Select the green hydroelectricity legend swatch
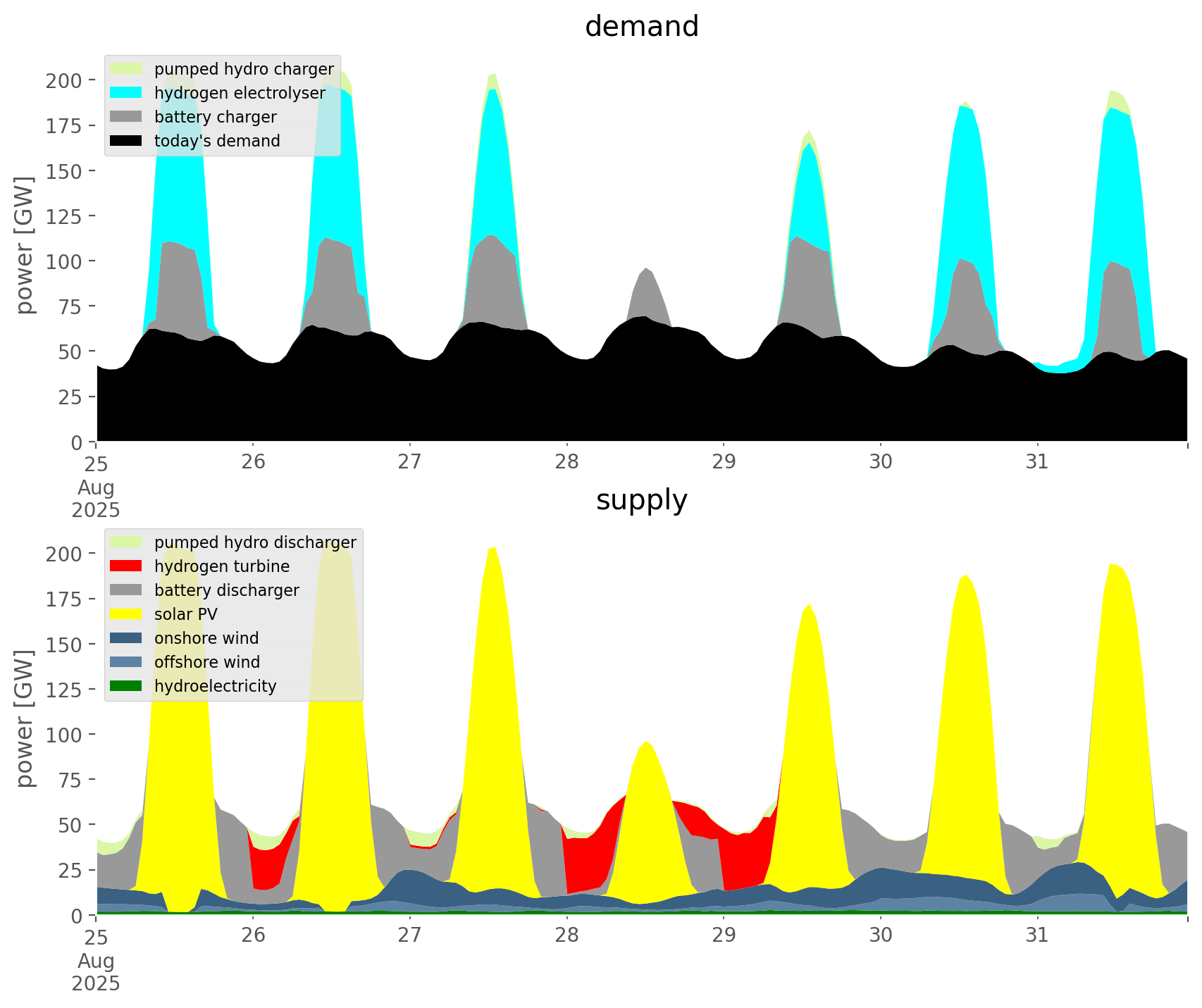 coord(127,686)
